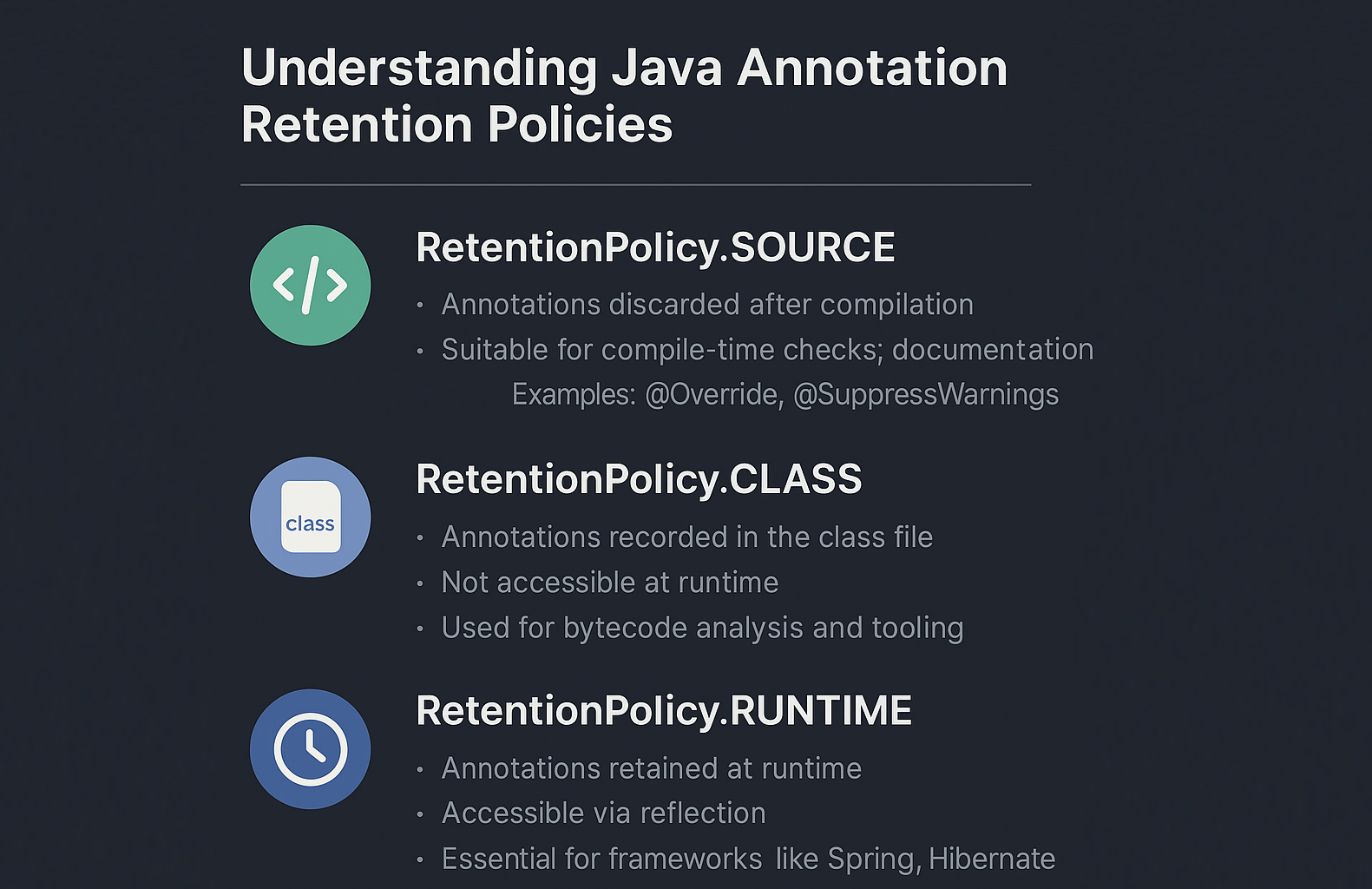Click 'Not accessible at runtime' bullet

coord(610,583)
